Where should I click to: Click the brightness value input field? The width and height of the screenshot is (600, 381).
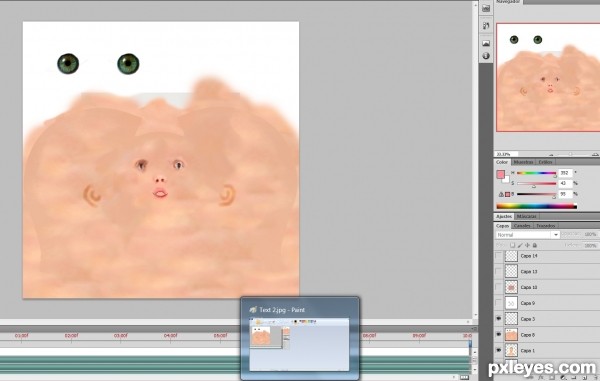pyautogui.click(x=565, y=194)
